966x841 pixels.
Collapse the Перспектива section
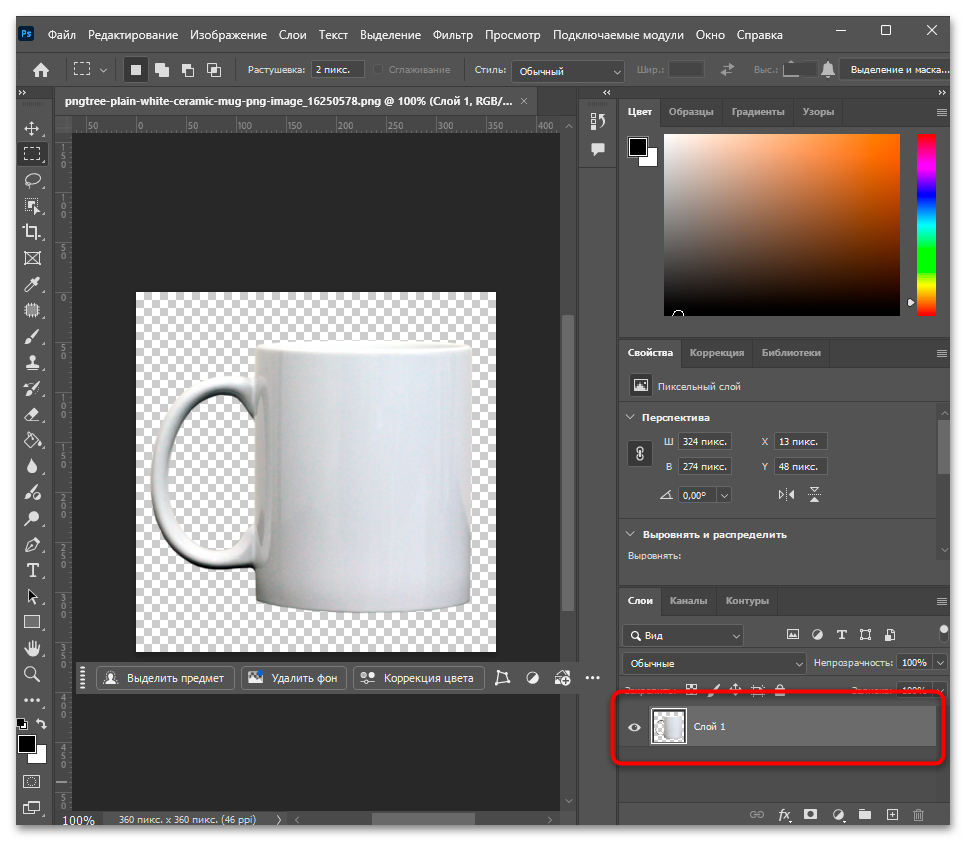click(630, 417)
